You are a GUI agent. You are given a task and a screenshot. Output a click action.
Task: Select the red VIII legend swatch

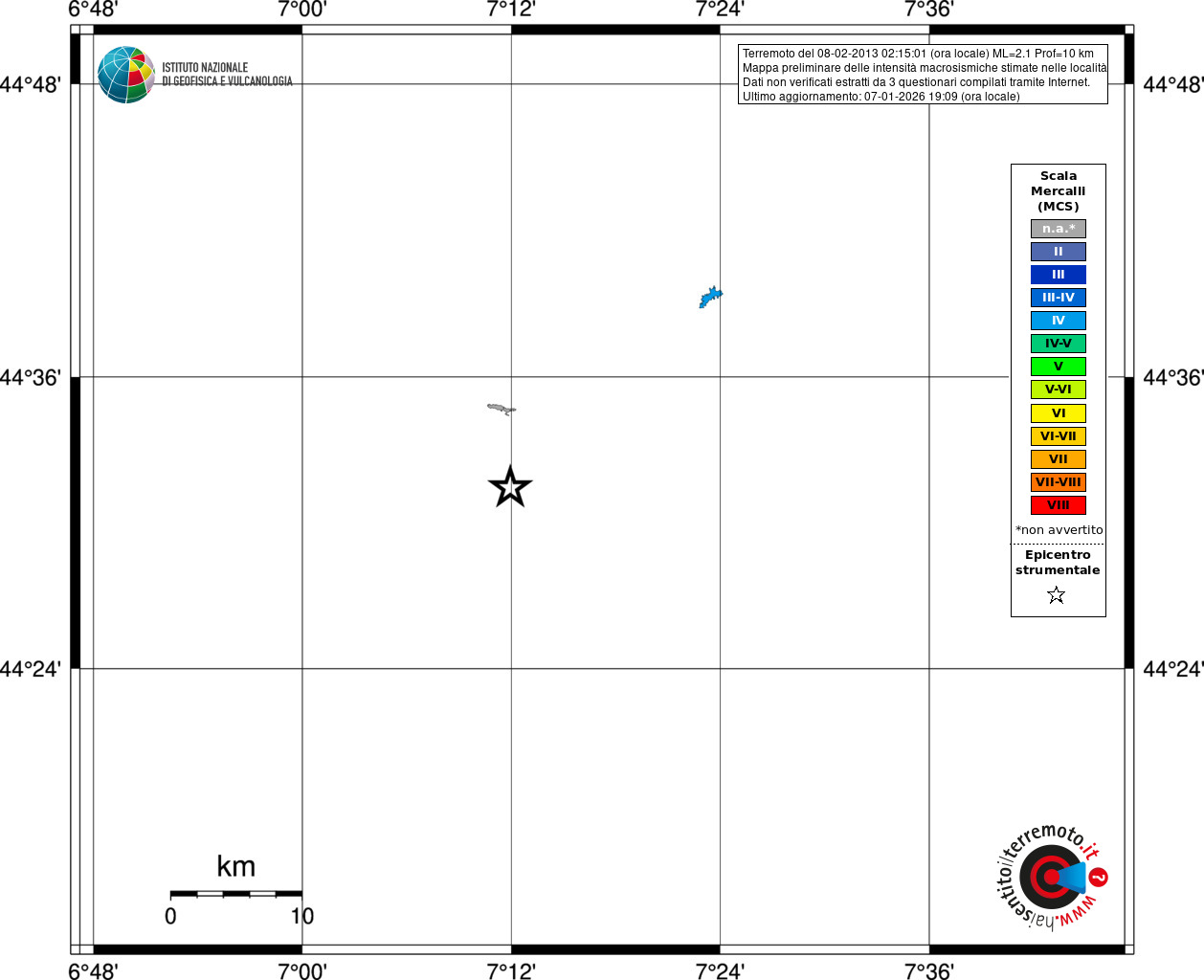[x=1059, y=505]
